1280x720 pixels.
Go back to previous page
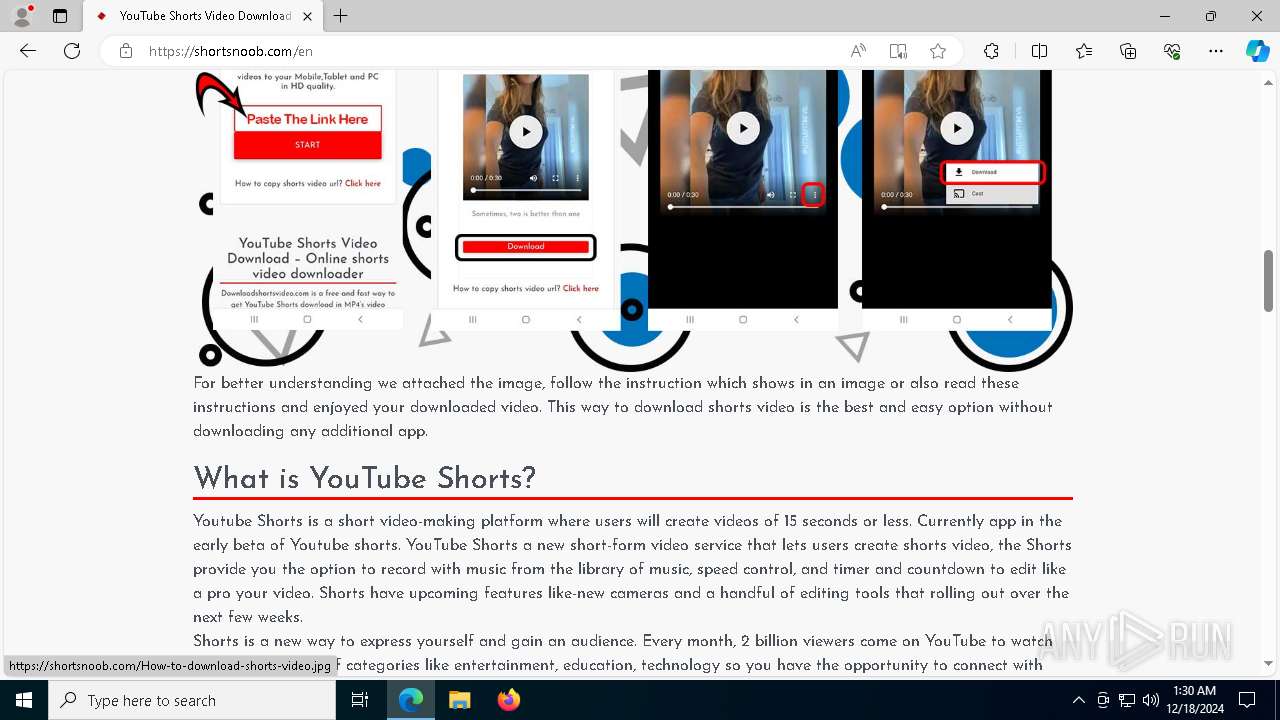coord(28,51)
